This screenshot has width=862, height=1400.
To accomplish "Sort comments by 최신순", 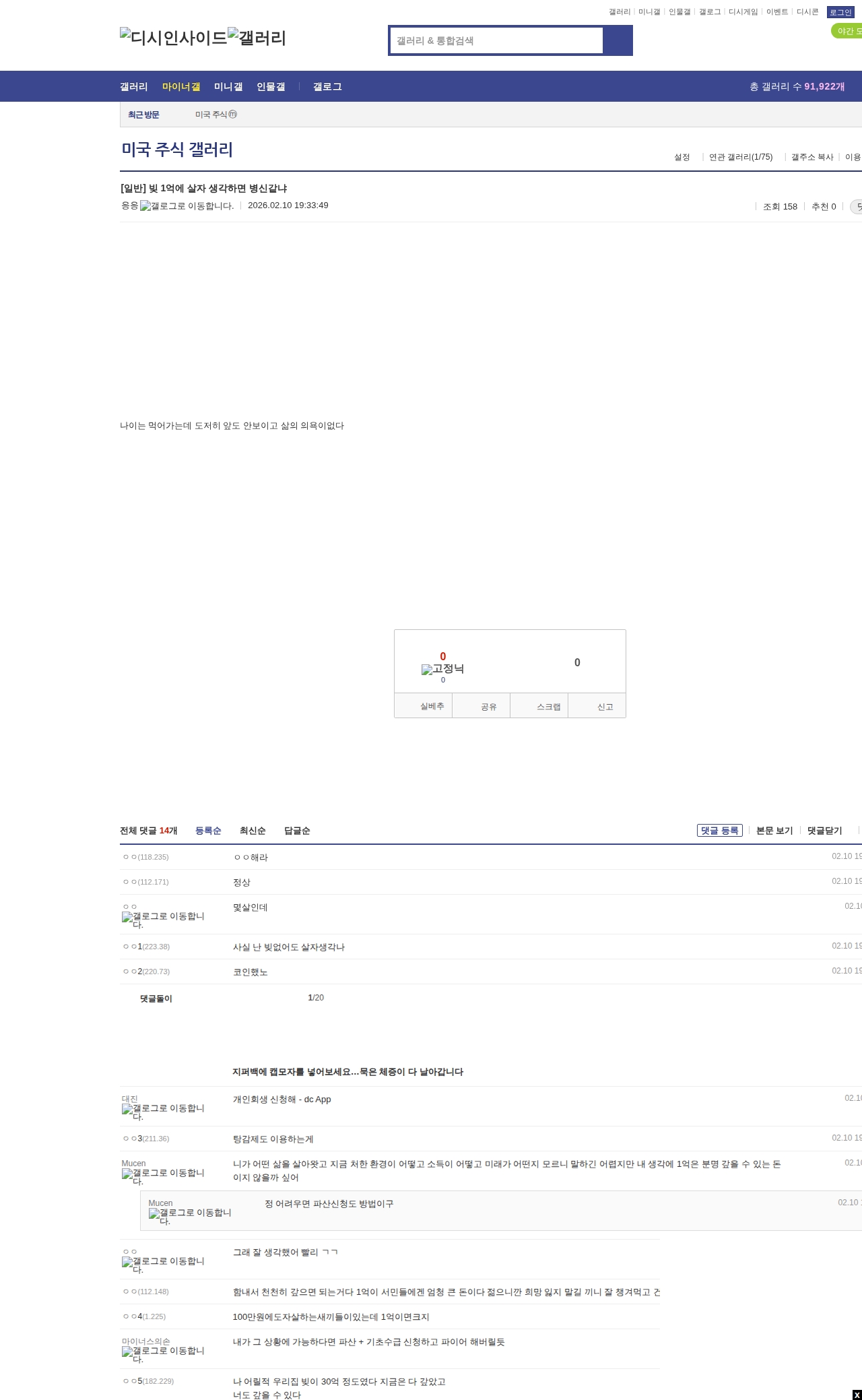I will (x=253, y=831).
